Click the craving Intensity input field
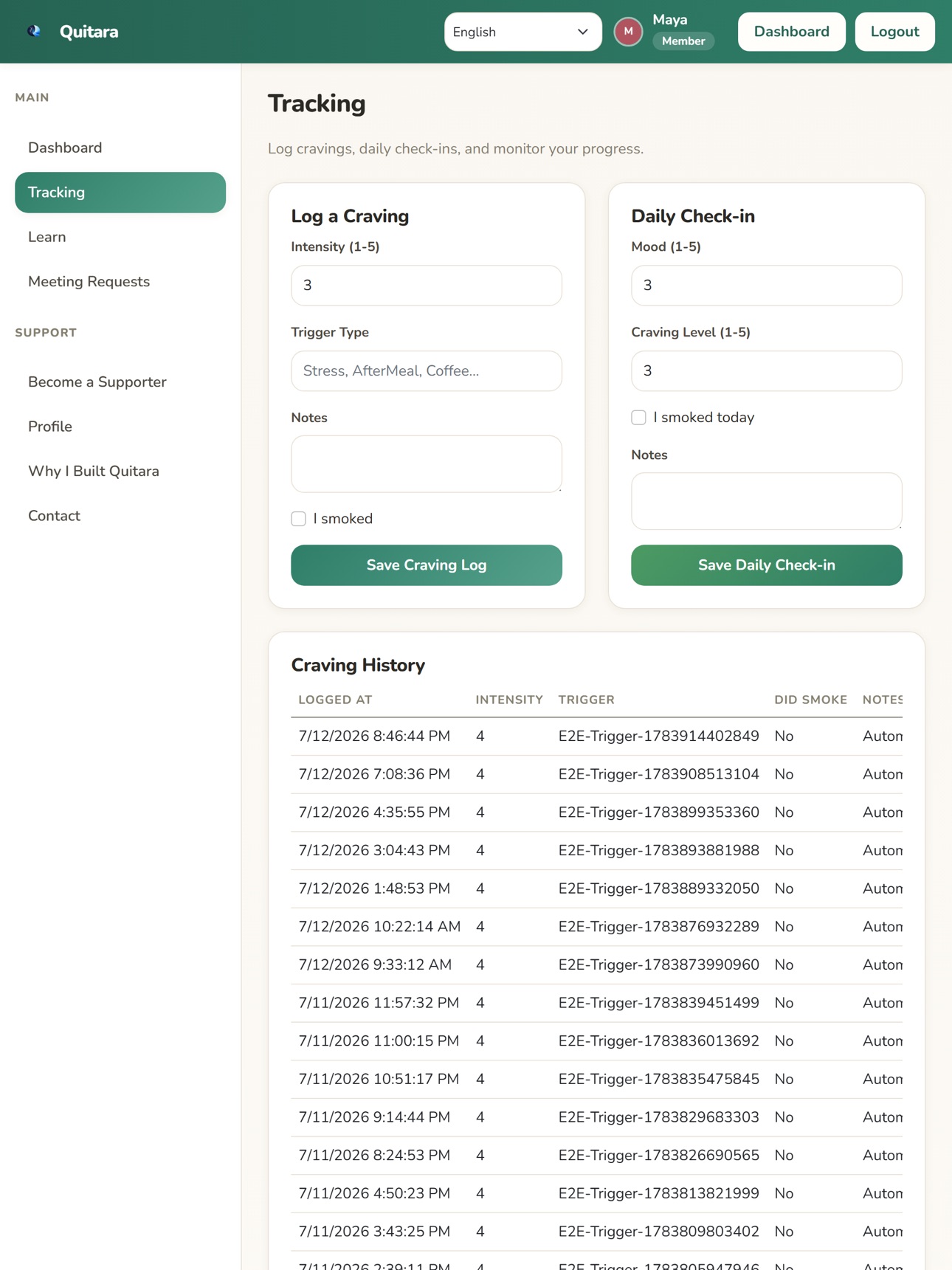952x1270 pixels. click(427, 286)
